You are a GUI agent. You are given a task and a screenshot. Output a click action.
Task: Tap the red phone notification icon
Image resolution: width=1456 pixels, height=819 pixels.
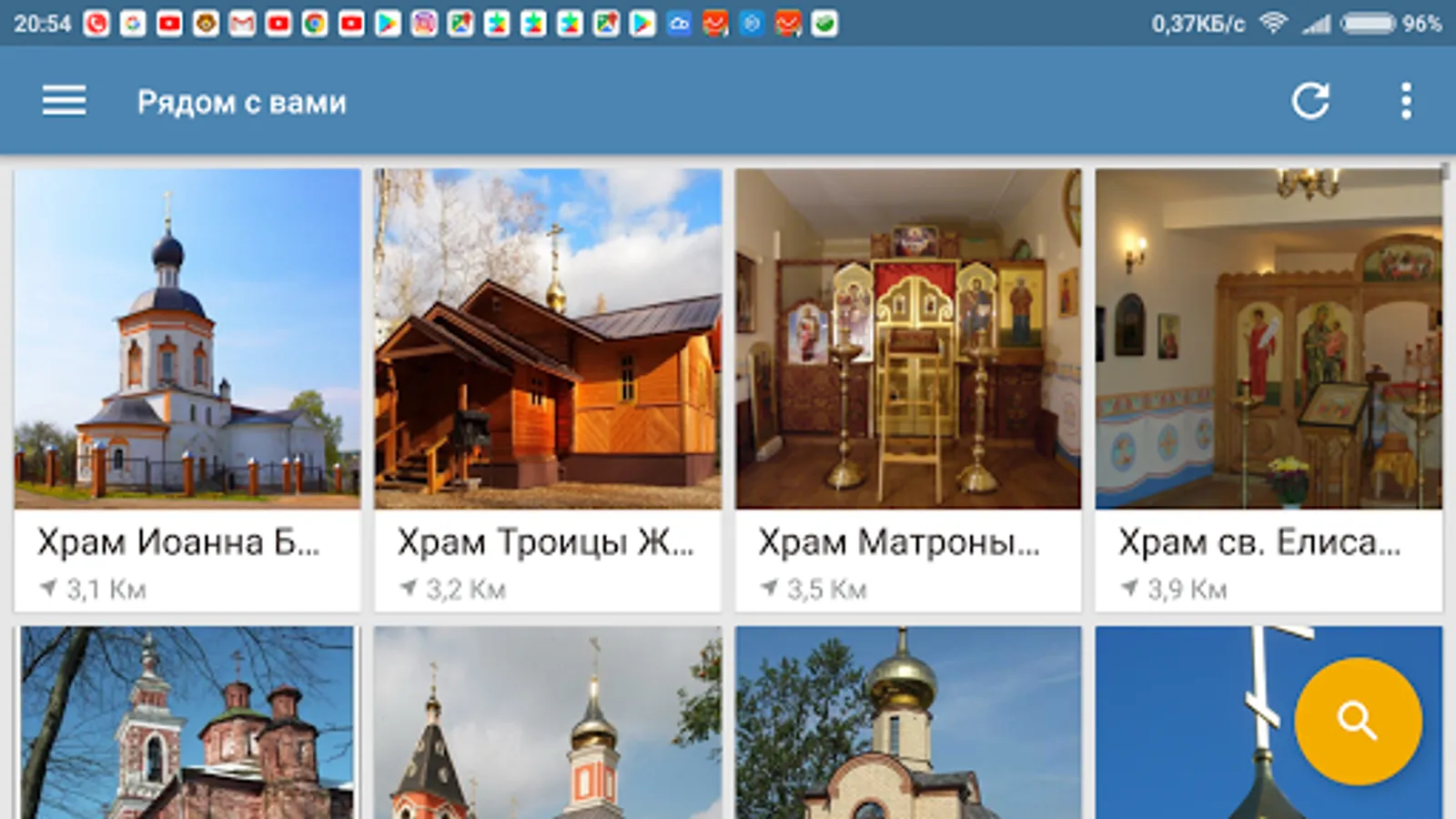click(96, 24)
